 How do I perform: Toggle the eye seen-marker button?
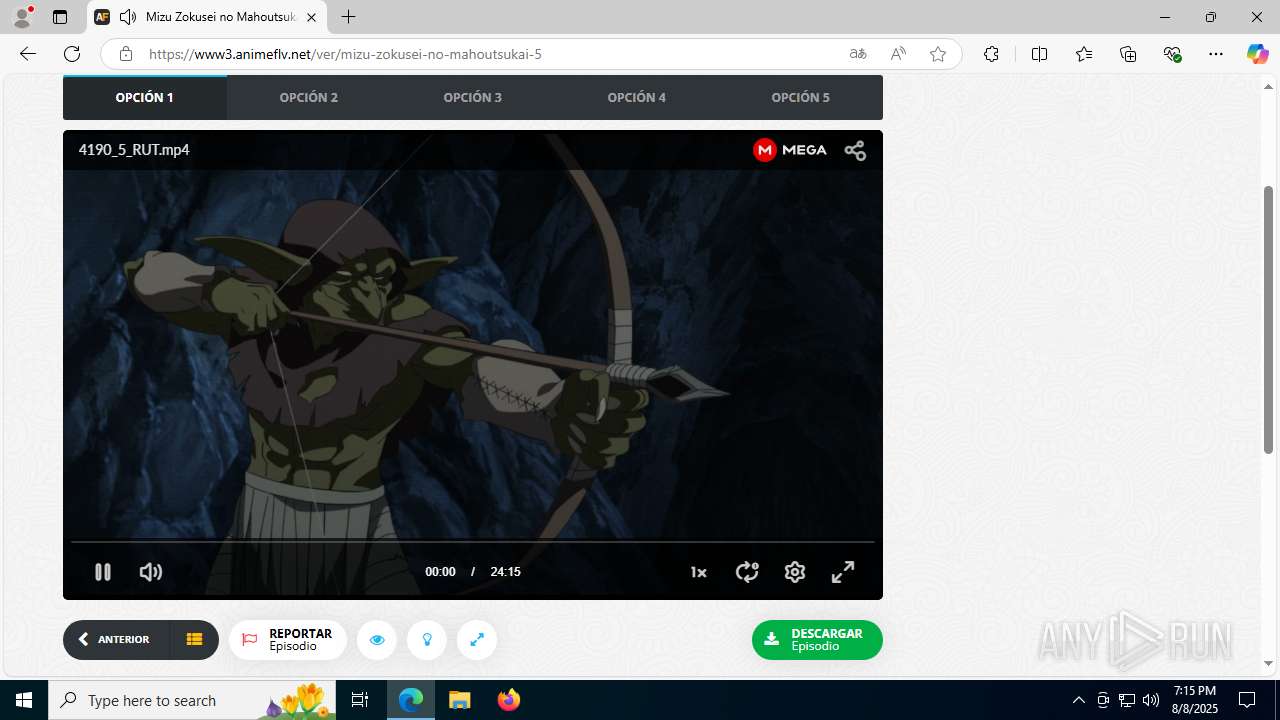click(x=377, y=640)
